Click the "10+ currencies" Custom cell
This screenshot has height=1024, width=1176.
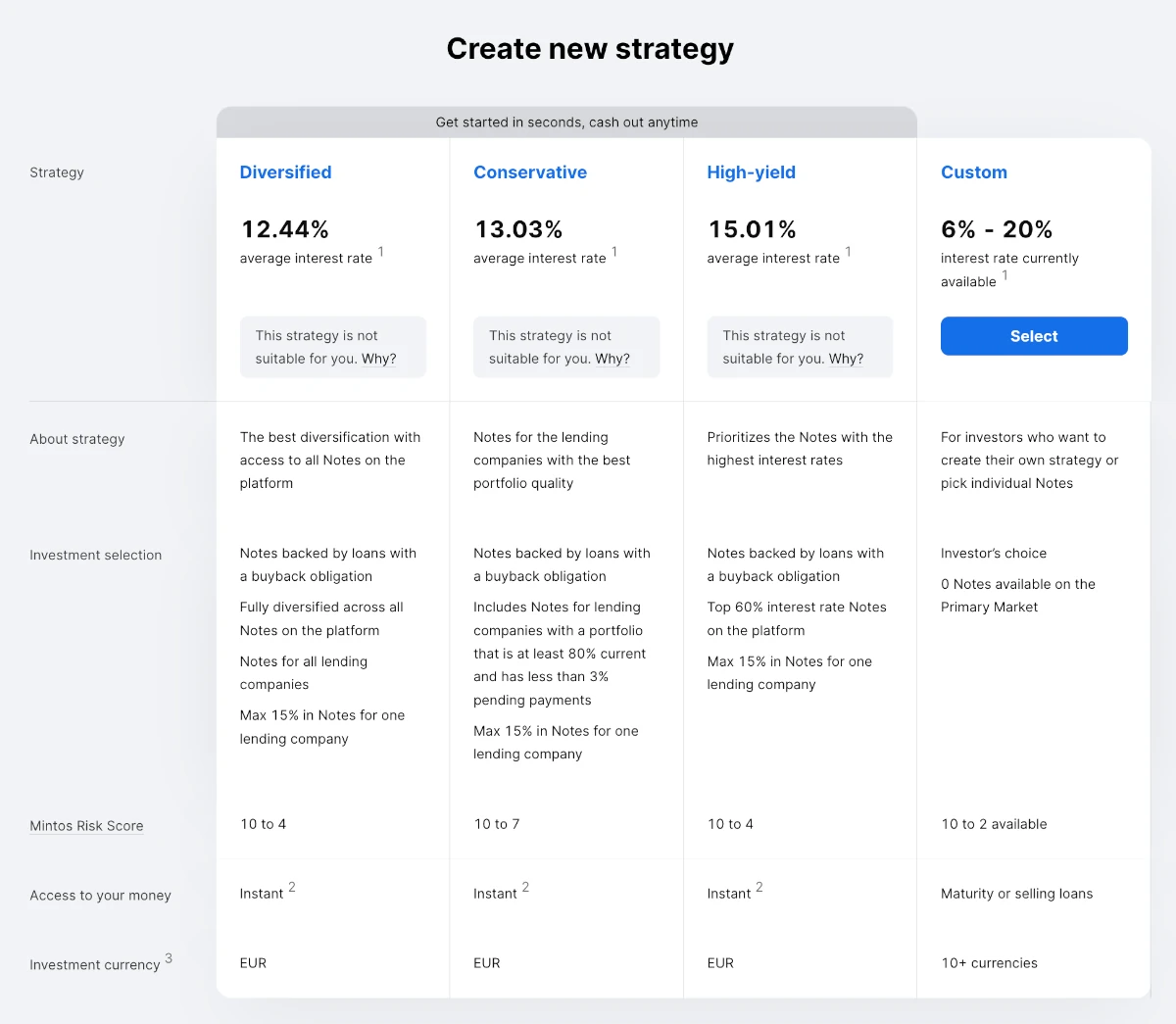click(x=989, y=963)
